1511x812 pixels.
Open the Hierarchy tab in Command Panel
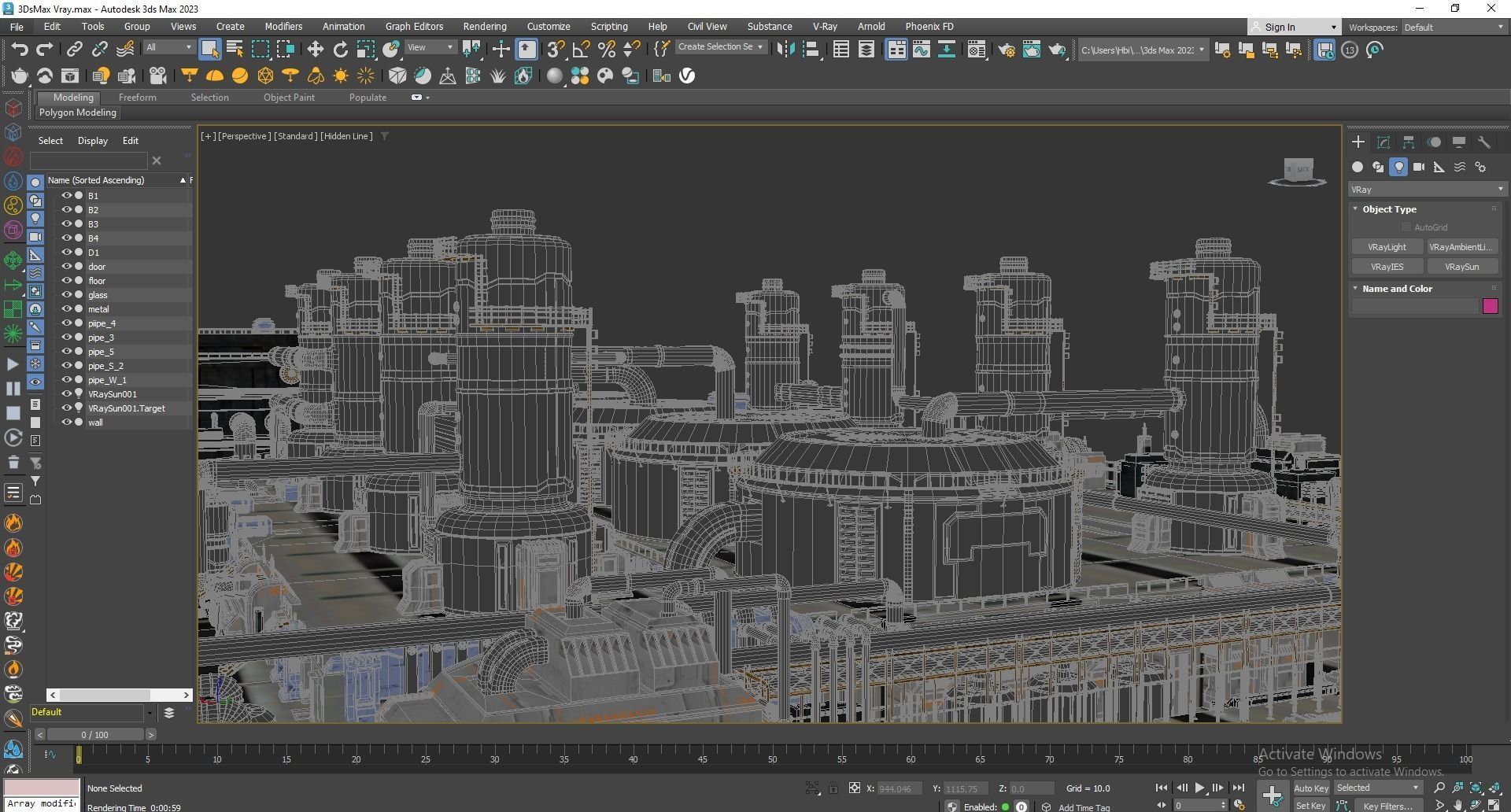pyautogui.click(x=1409, y=142)
